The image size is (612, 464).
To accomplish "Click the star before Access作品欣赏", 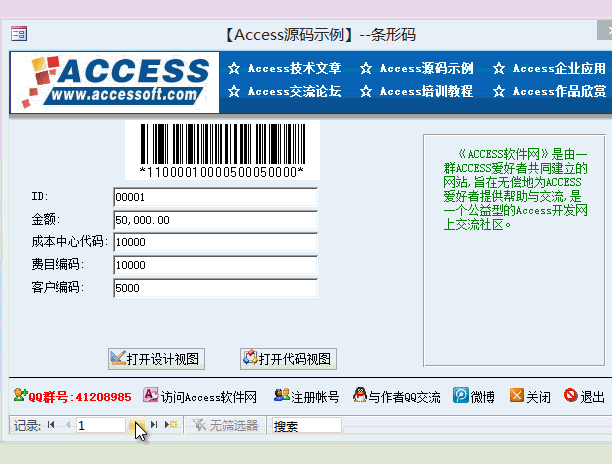I will 498,91.
